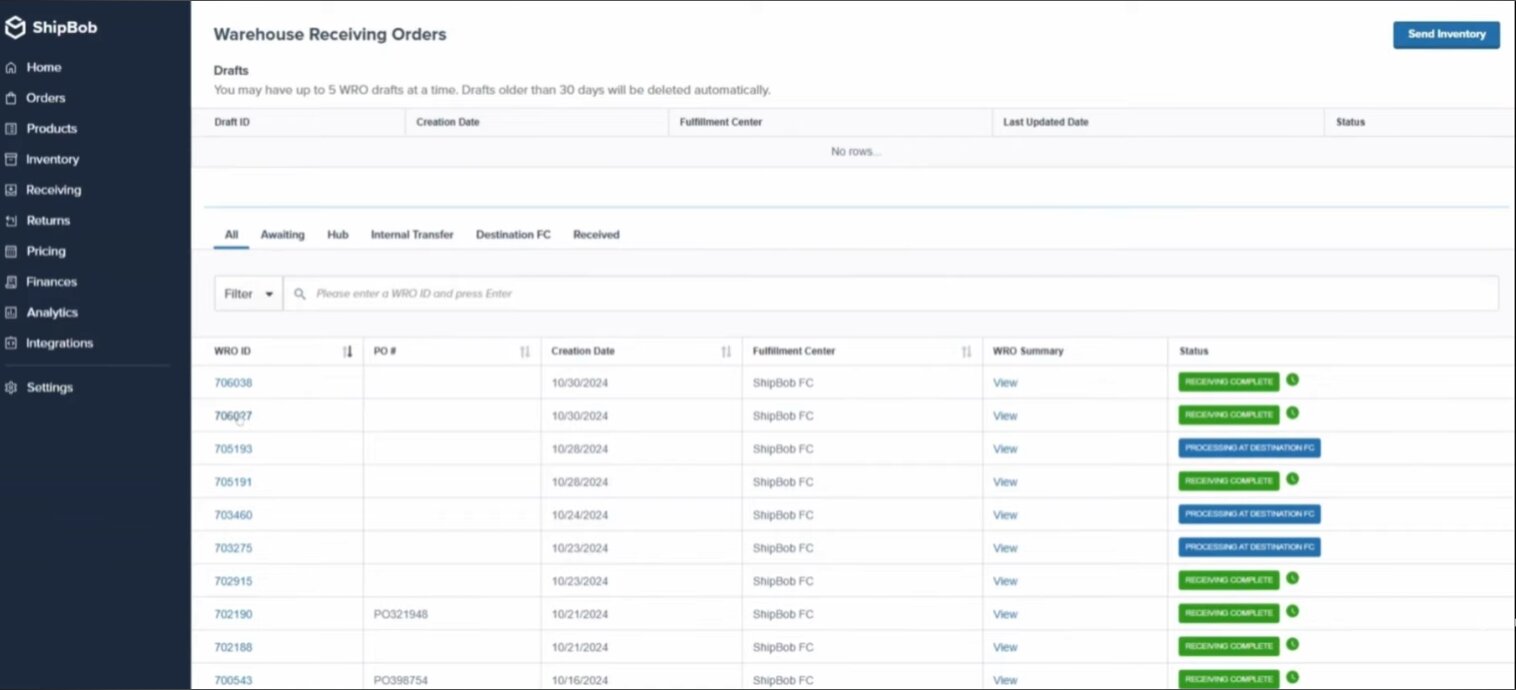Click the Orders sidebar icon
The width and height of the screenshot is (1516, 690).
(11, 98)
